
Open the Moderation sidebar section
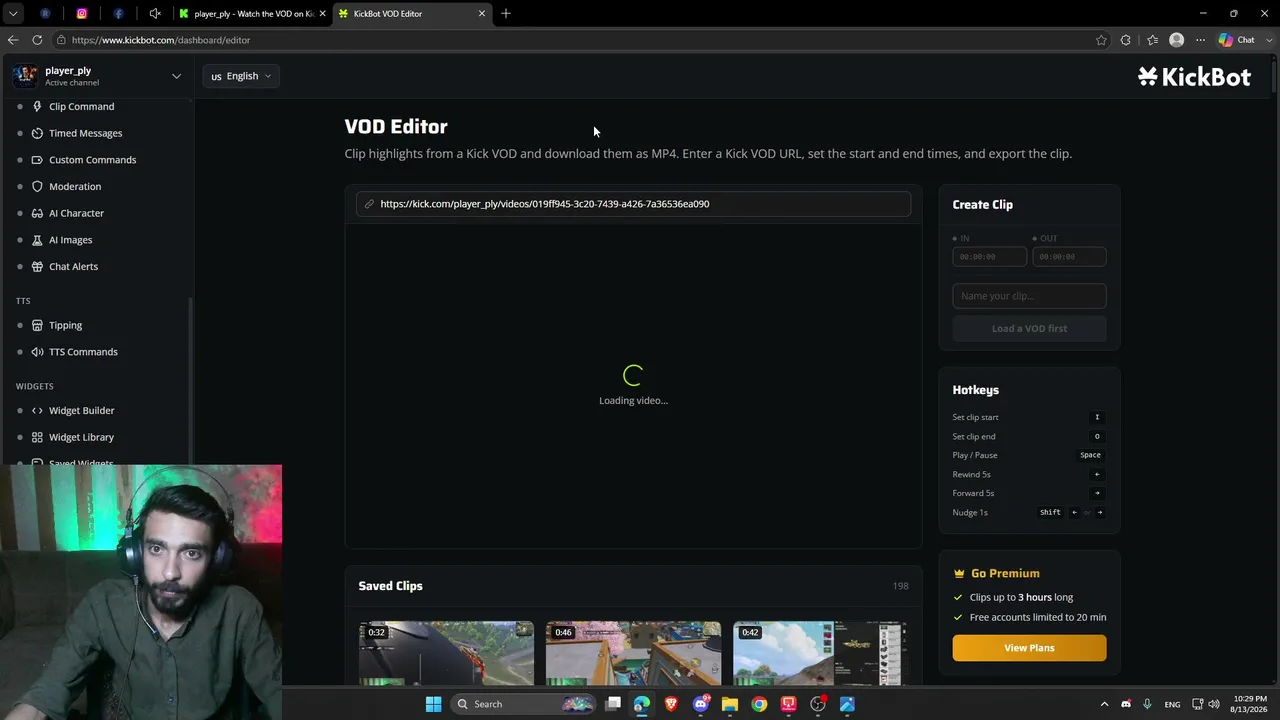click(75, 186)
